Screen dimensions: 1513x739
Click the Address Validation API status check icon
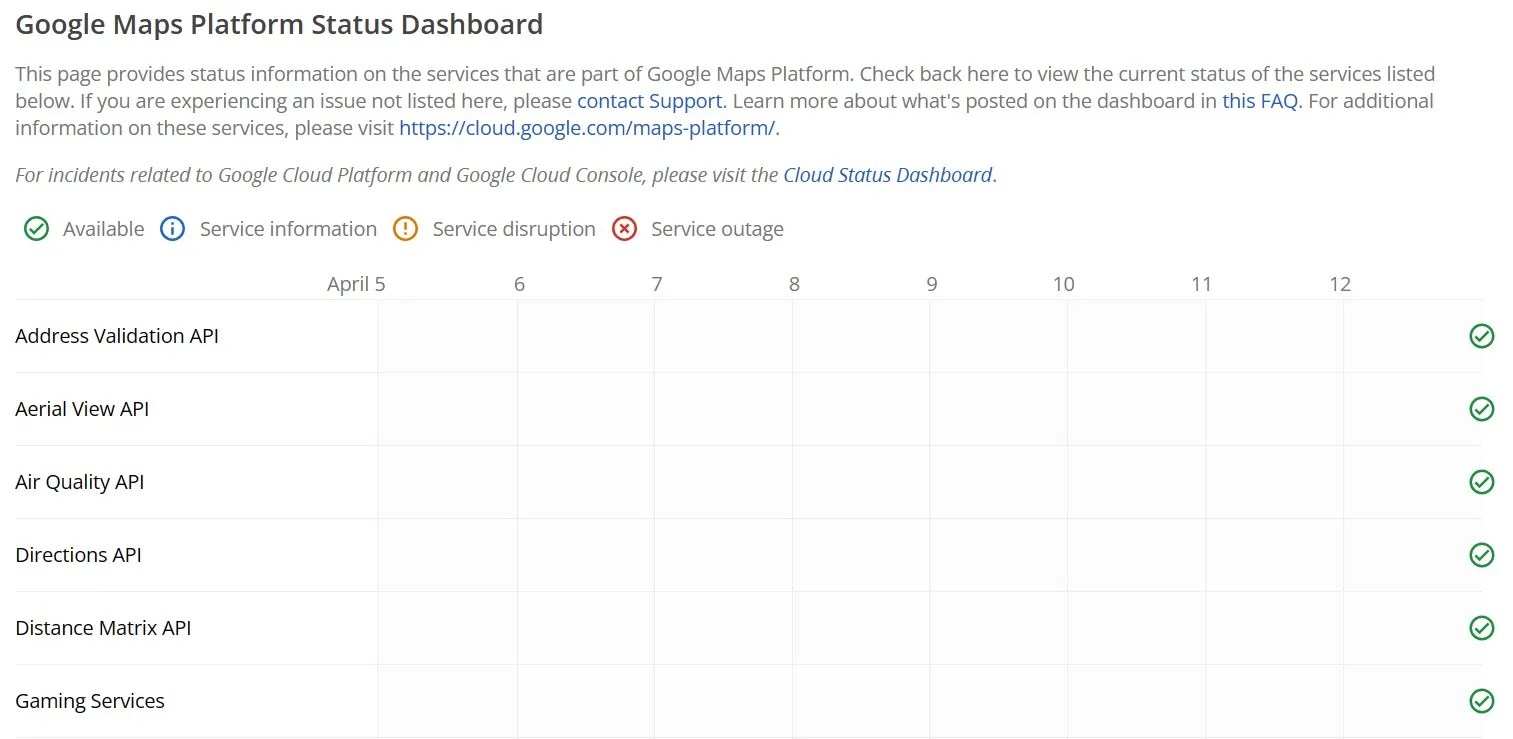[1481, 336]
